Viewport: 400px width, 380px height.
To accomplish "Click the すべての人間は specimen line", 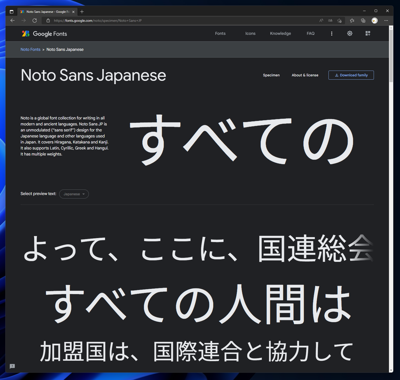I will click(x=198, y=304).
